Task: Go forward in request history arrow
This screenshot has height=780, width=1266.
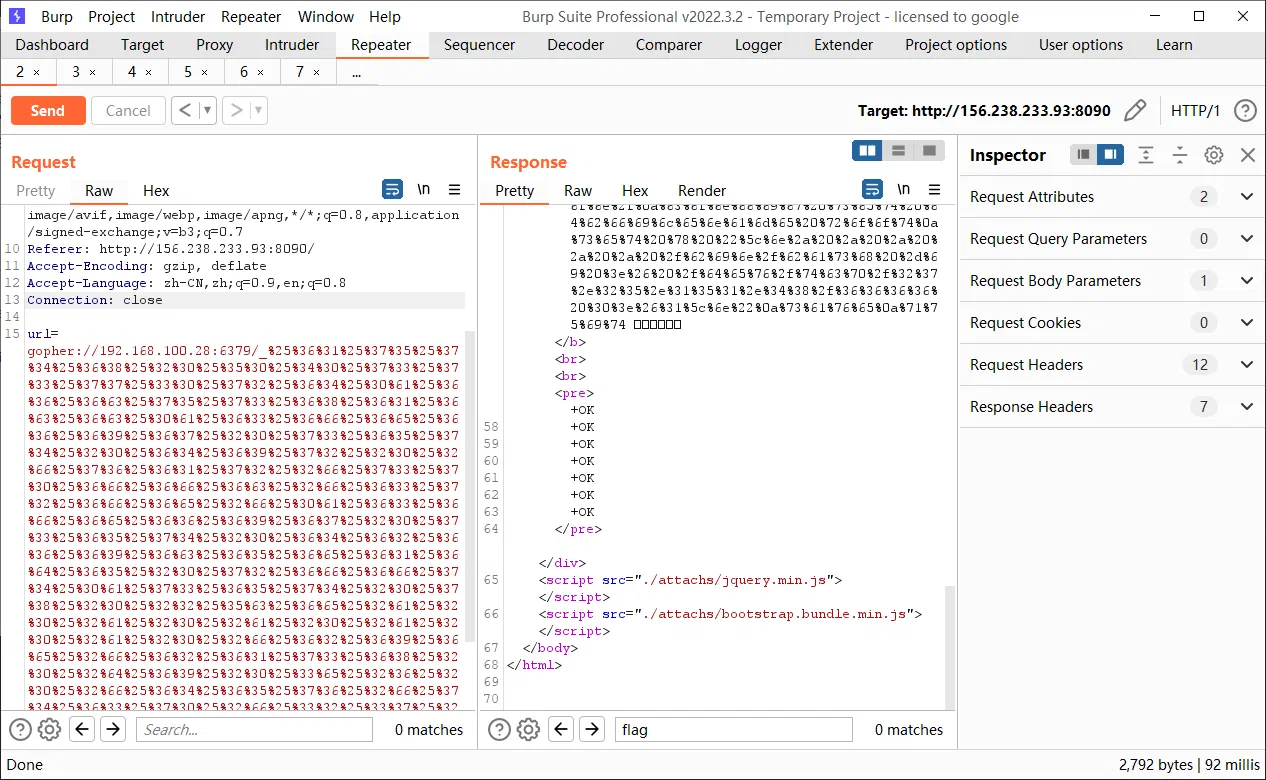Action: [236, 110]
